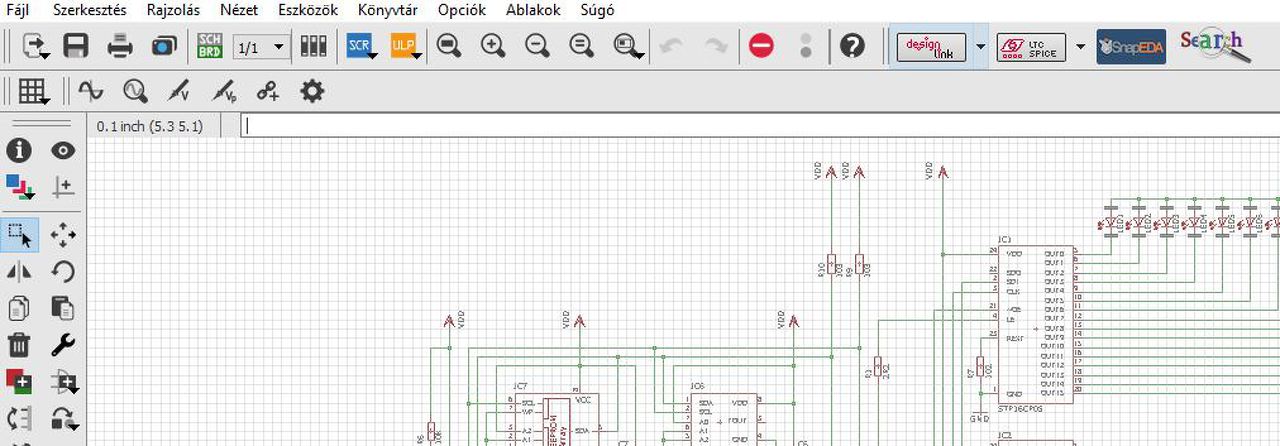Viewport: 1280px width, 446px height.
Task: Open the grid settings dropdown icon
Action: (x=34, y=92)
